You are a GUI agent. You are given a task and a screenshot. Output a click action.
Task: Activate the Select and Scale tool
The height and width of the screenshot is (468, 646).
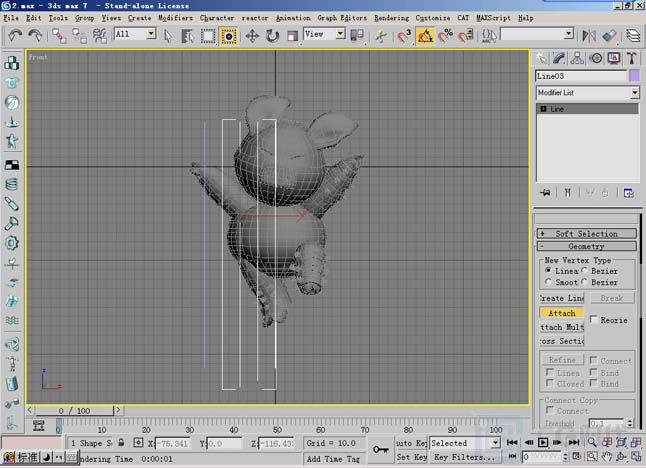[x=293, y=36]
